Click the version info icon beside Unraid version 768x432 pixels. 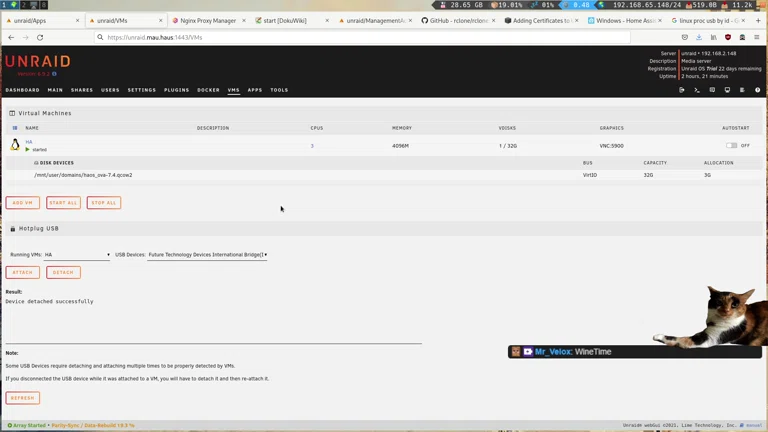(55, 73)
